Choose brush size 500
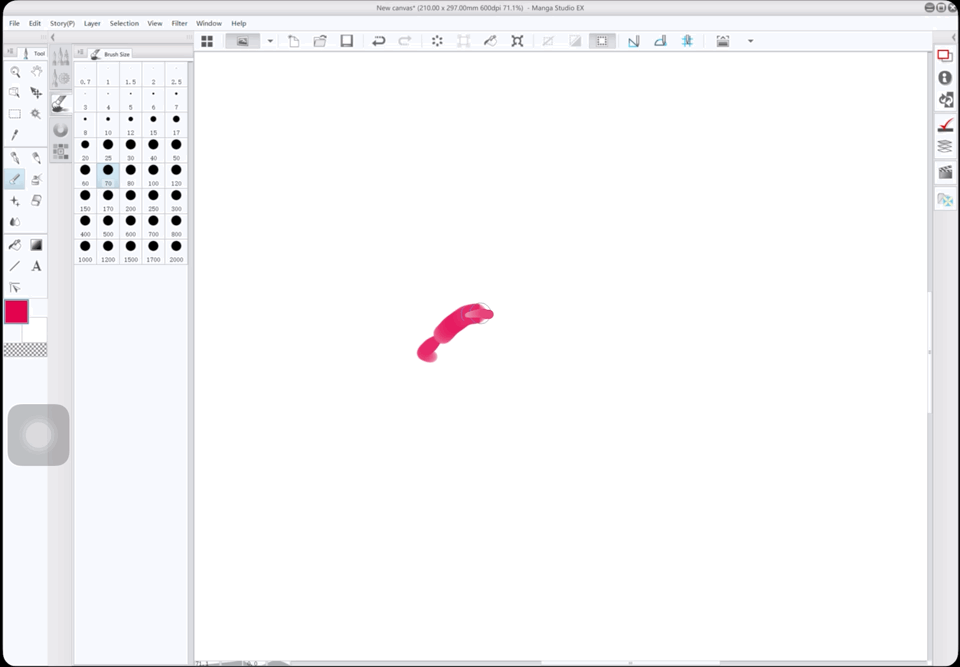The height and width of the screenshot is (667, 960). [x=108, y=225]
